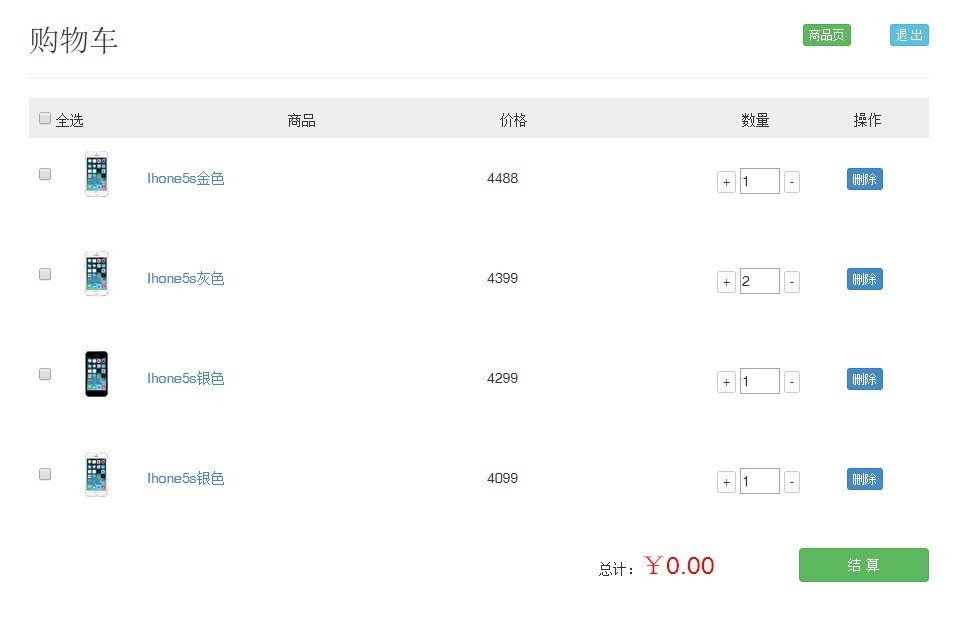The width and height of the screenshot is (973, 624).
Task: Open the black iPhone product thumbnail
Action: click(96, 374)
